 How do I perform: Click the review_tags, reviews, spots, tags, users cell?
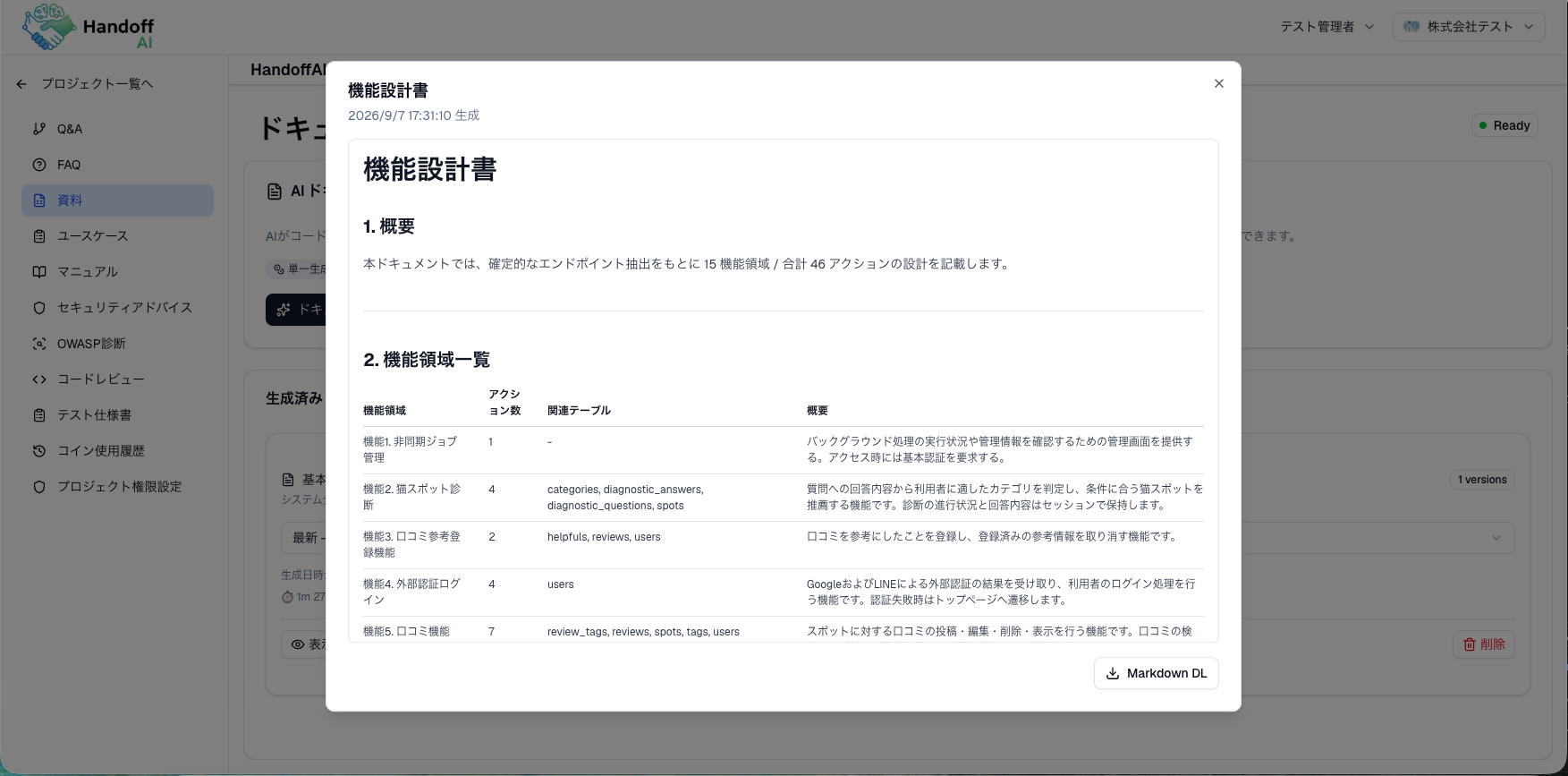[x=643, y=632]
